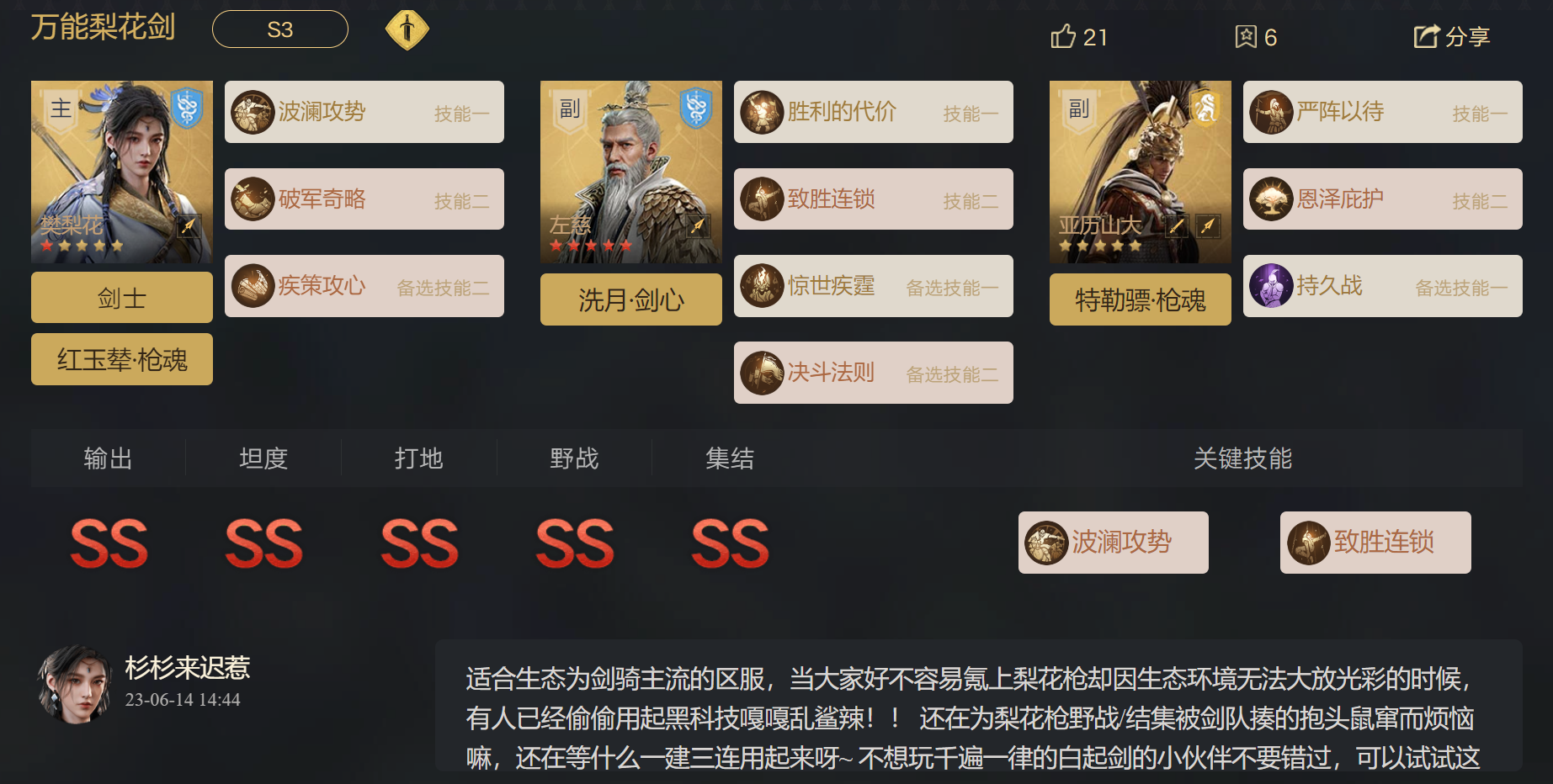The image size is (1553, 784).
Task: Click the 严阵以待 skill icon
Action: tap(1271, 112)
